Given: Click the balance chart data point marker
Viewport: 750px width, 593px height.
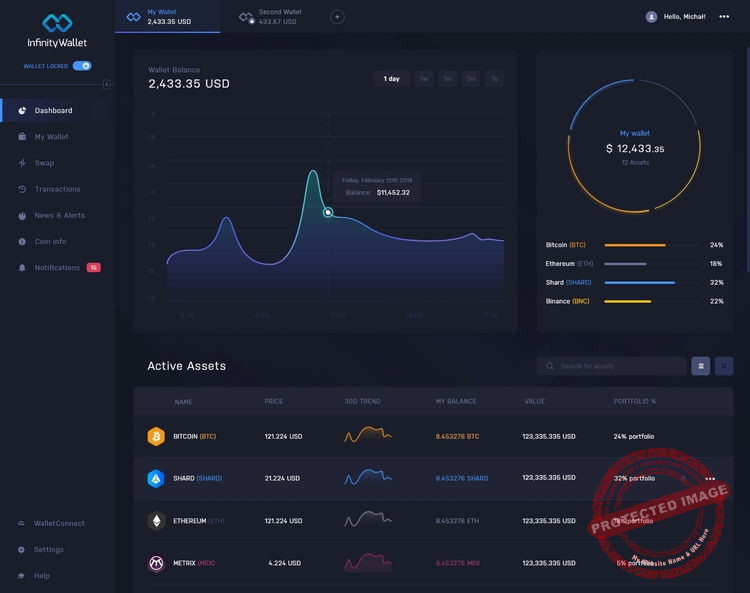Looking at the screenshot, I should pos(328,212).
